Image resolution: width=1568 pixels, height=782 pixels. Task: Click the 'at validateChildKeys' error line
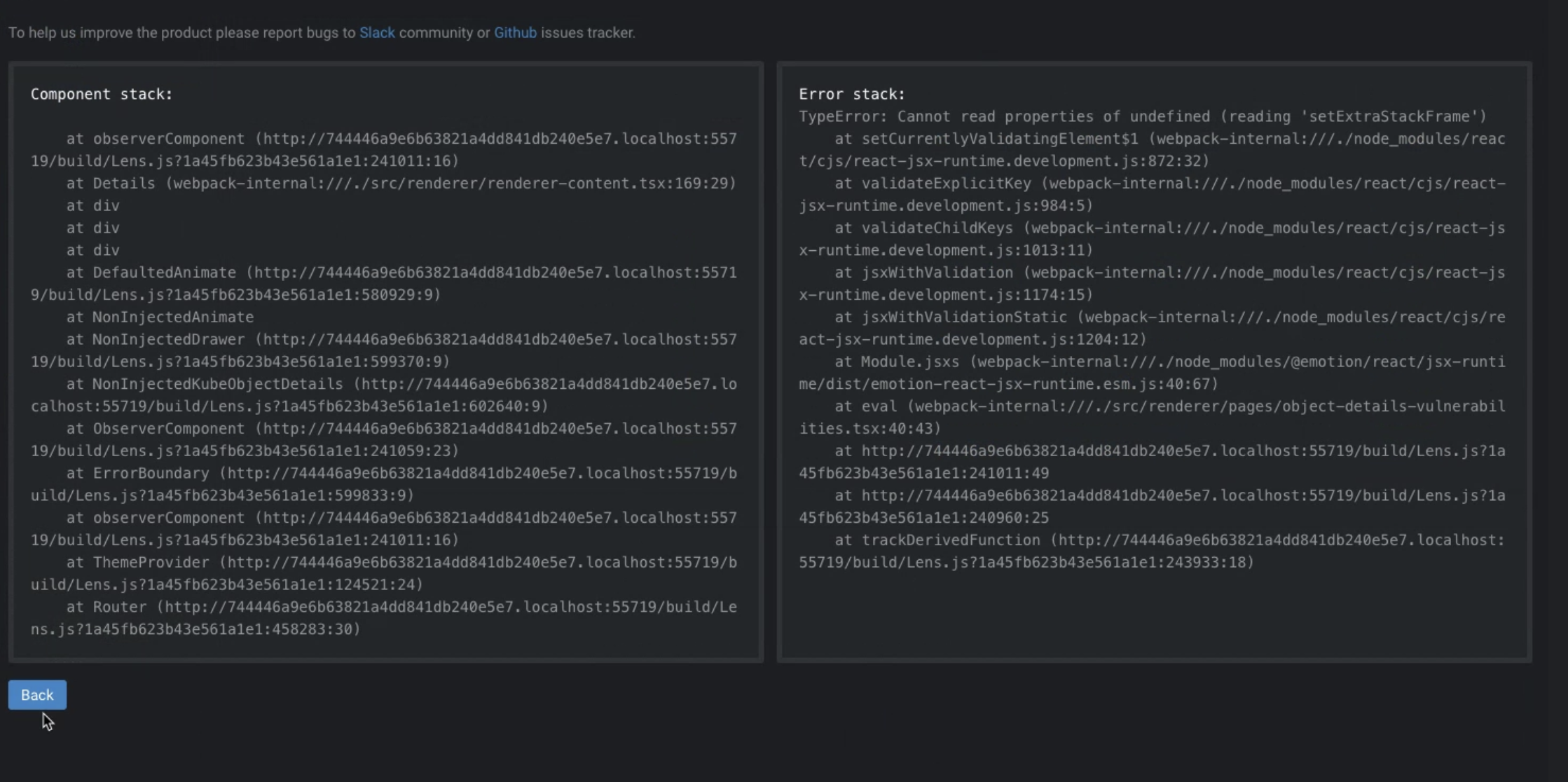click(1152, 239)
